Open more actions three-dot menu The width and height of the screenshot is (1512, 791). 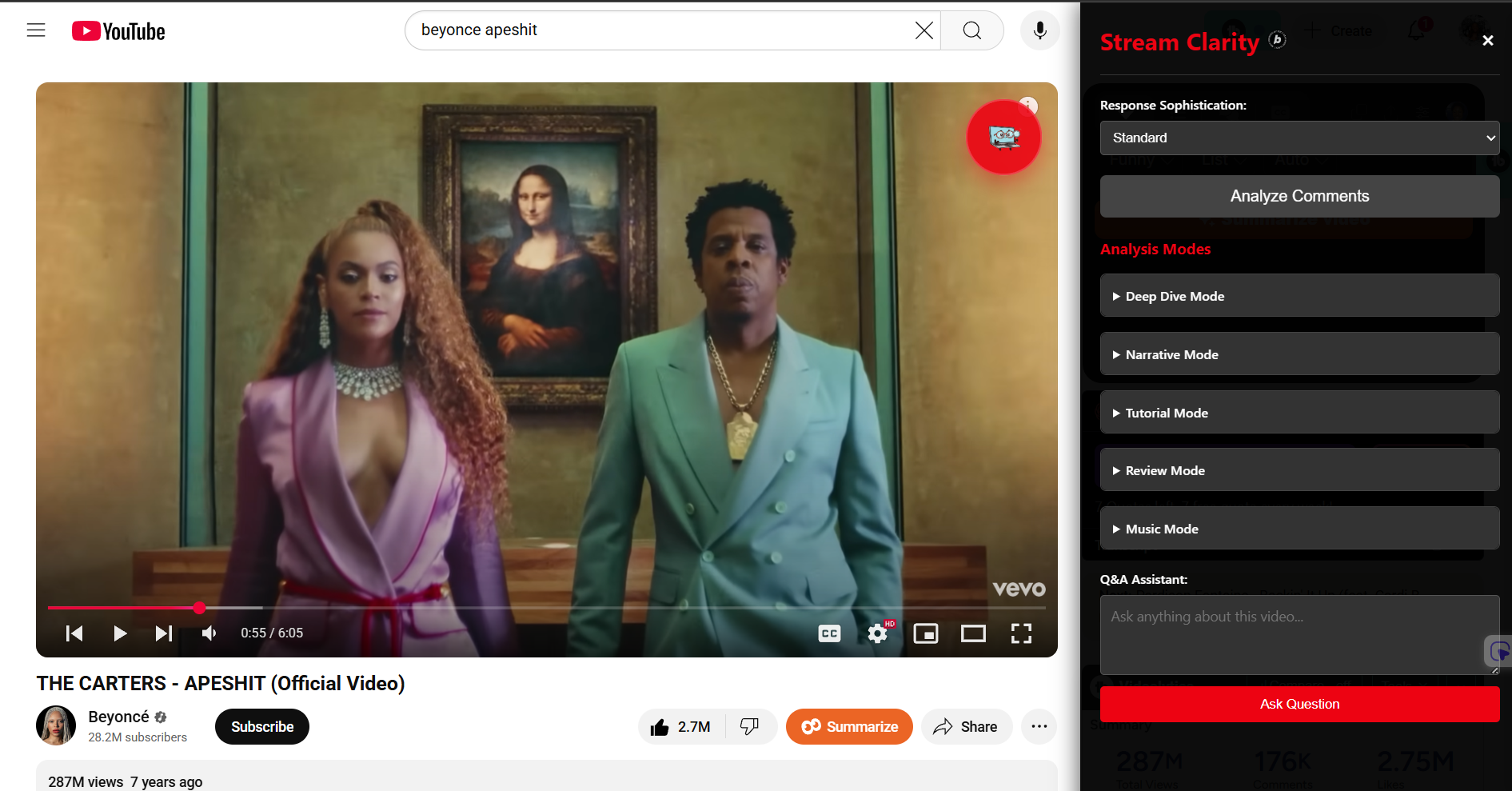click(x=1039, y=726)
